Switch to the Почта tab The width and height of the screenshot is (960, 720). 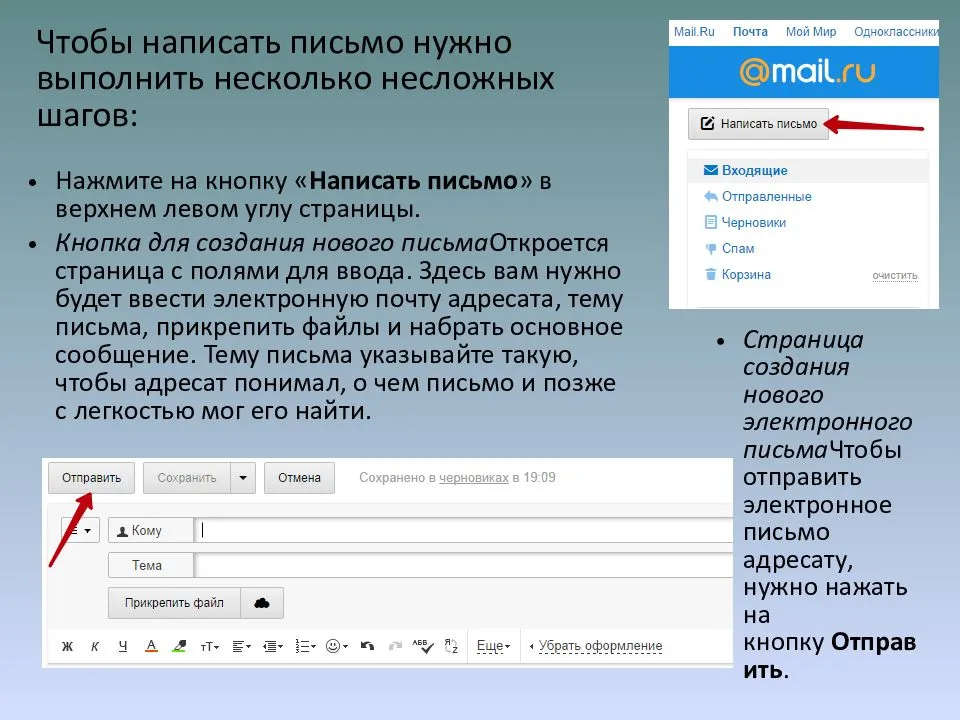click(x=750, y=32)
